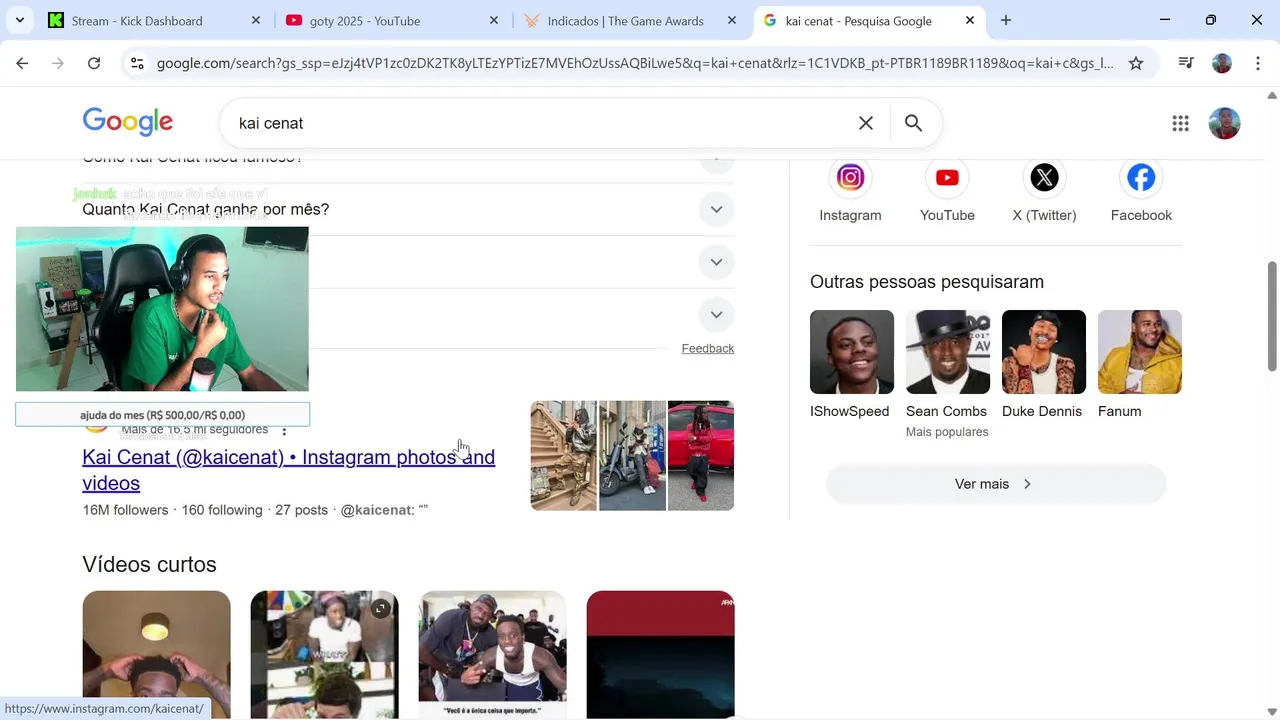Click the 'Ver mais' button
The width and height of the screenshot is (1280, 720).
pos(995,484)
